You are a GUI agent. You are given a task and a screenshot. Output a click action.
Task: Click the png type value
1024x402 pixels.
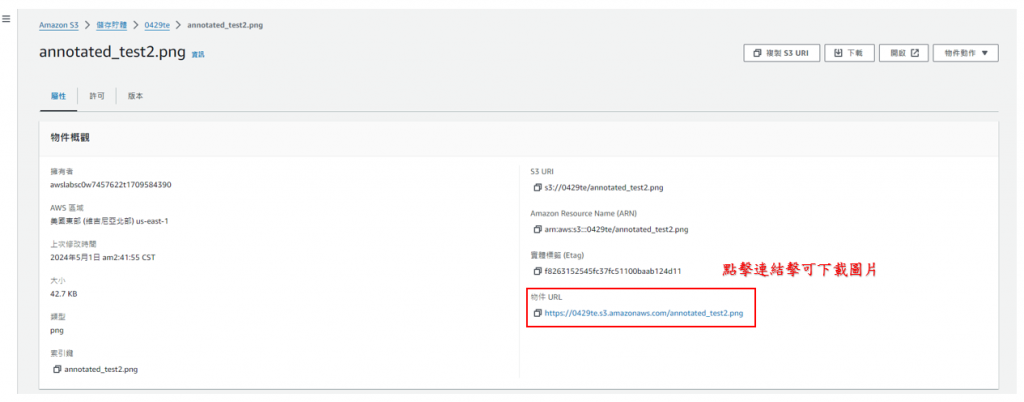coord(57,330)
